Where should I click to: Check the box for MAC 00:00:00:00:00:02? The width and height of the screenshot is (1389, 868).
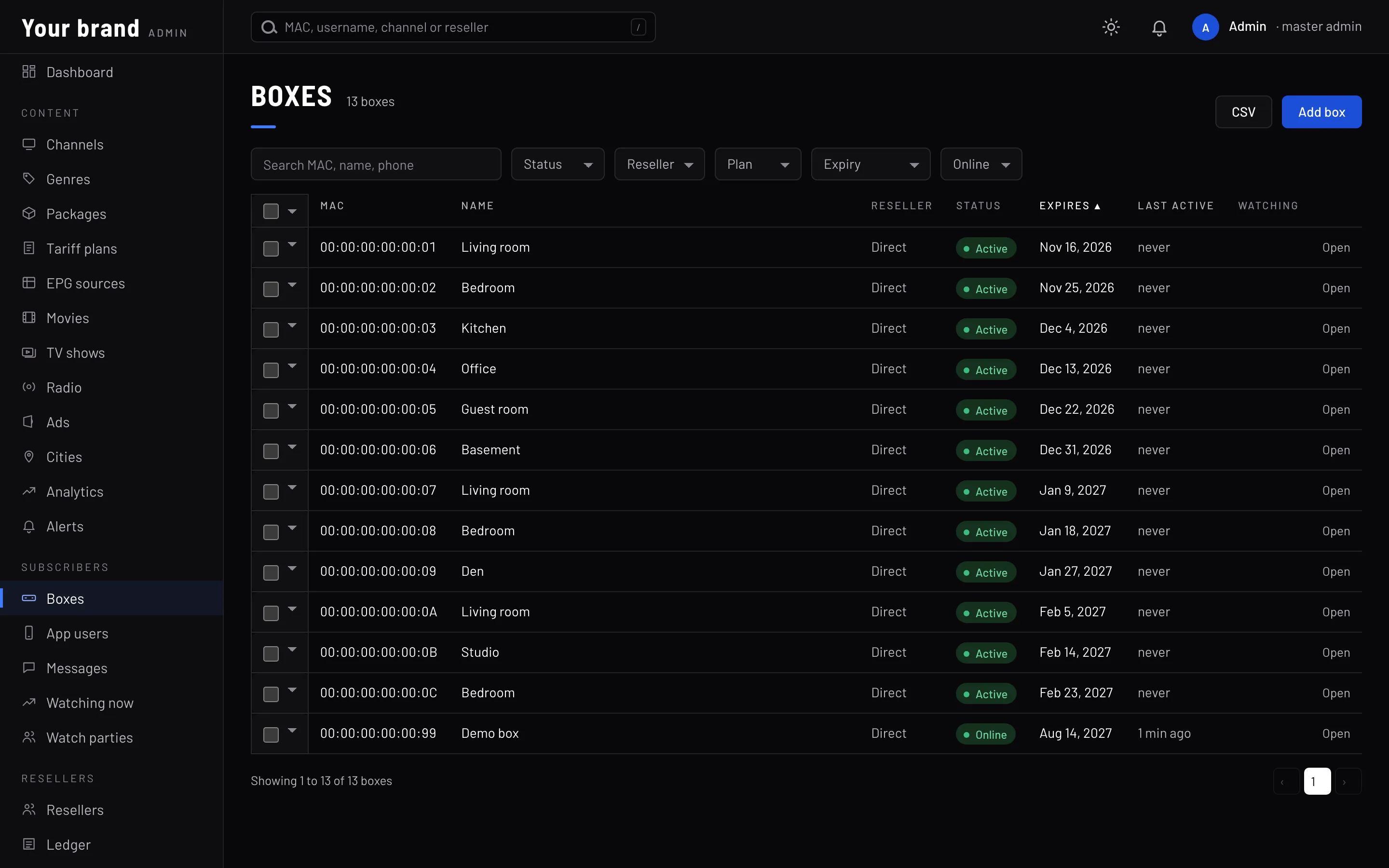(x=271, y=289)
